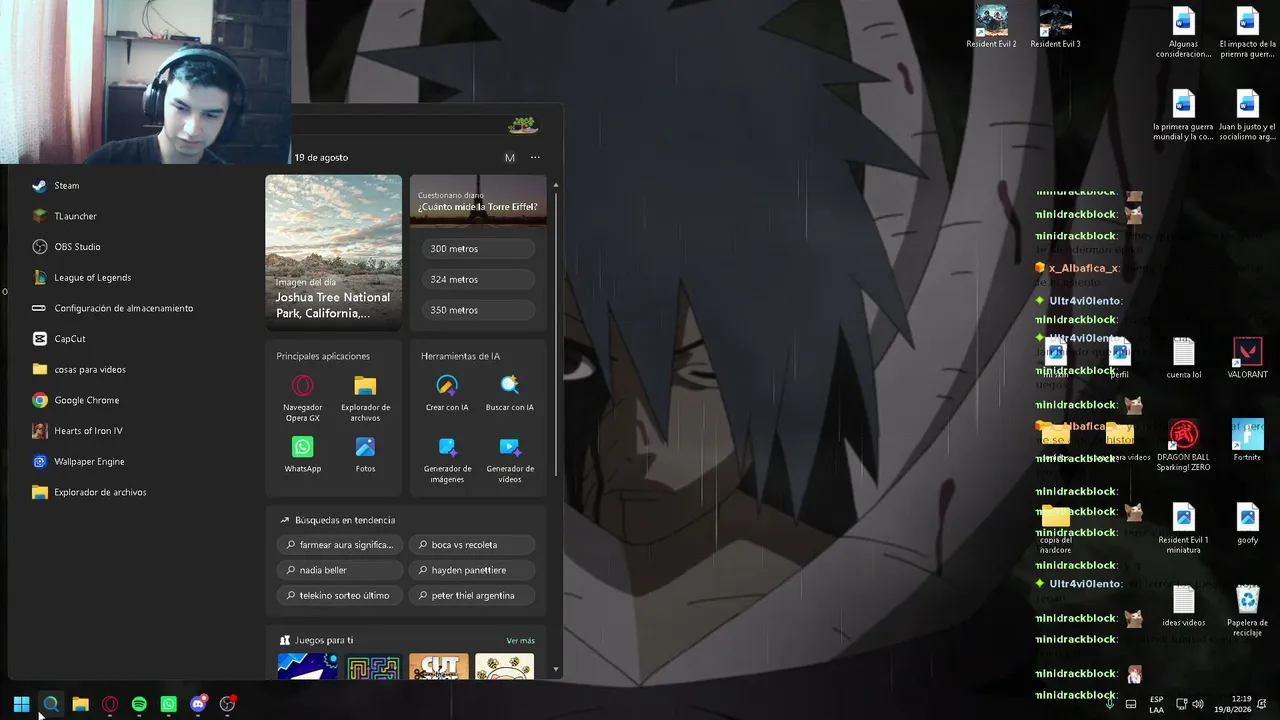This screenshot has height=720, width=1280.
Task: Click the ESP LAA keyboard language indicator
Action: [1156, 704]
